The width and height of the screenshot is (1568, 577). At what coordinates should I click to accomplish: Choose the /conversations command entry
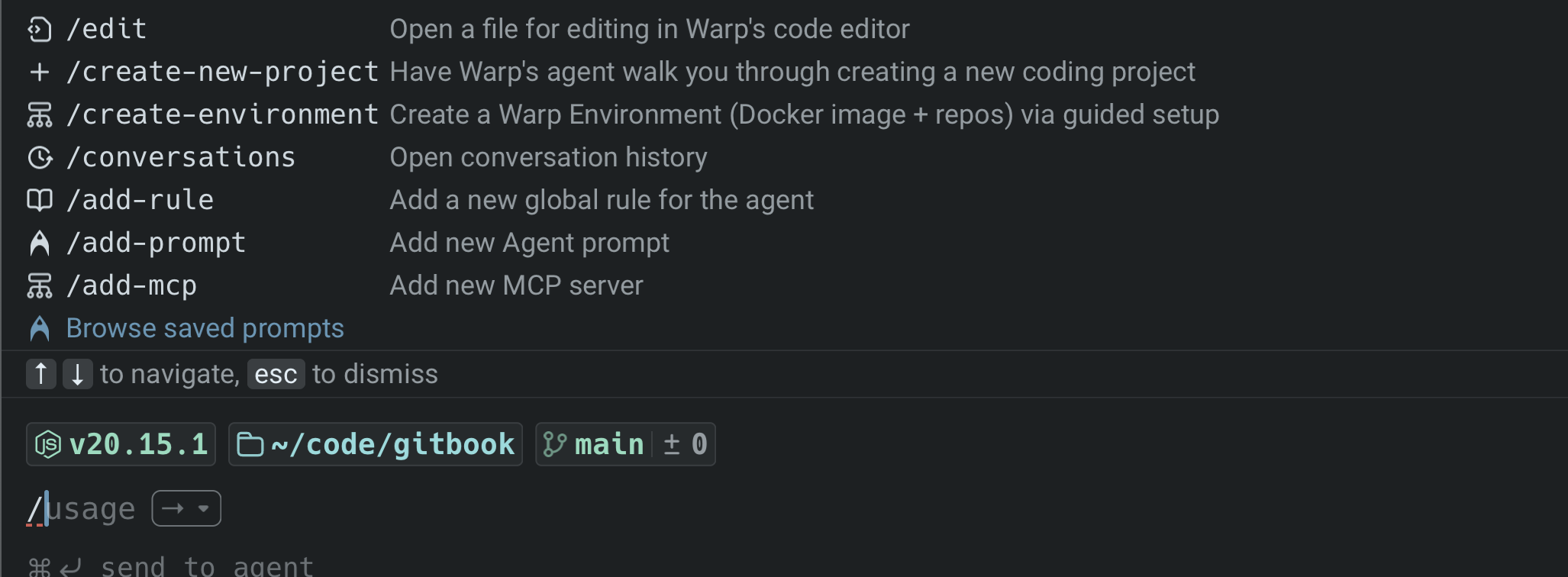(181, 157)
